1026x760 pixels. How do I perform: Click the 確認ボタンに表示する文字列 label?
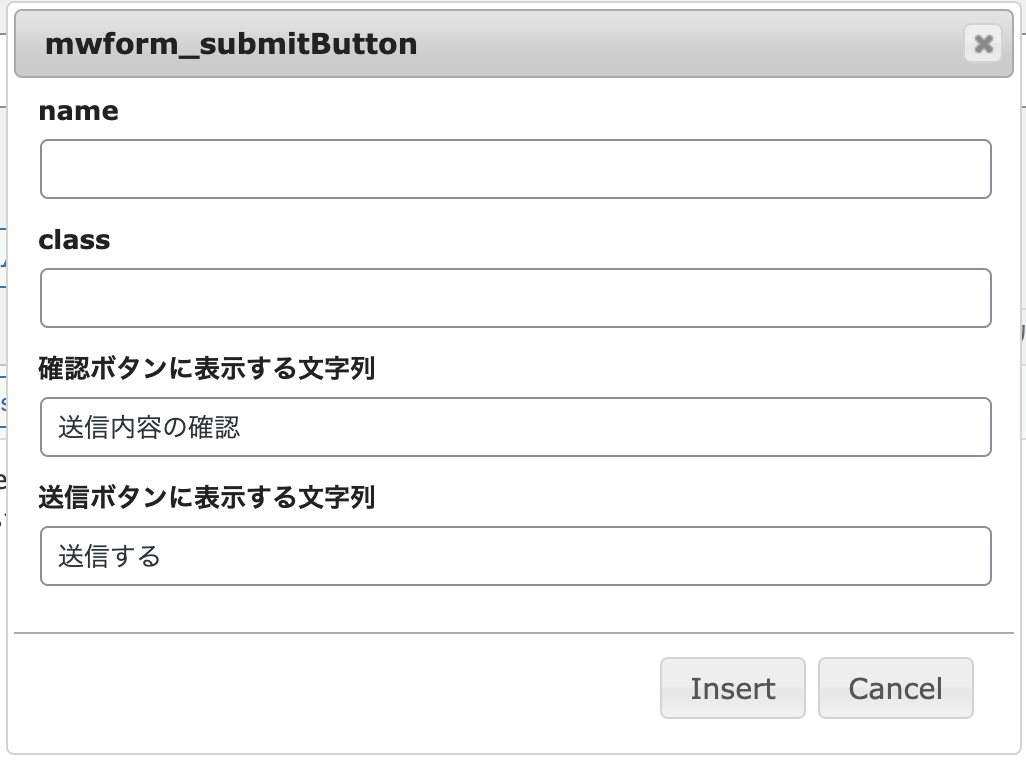click(x=207, y=369)
